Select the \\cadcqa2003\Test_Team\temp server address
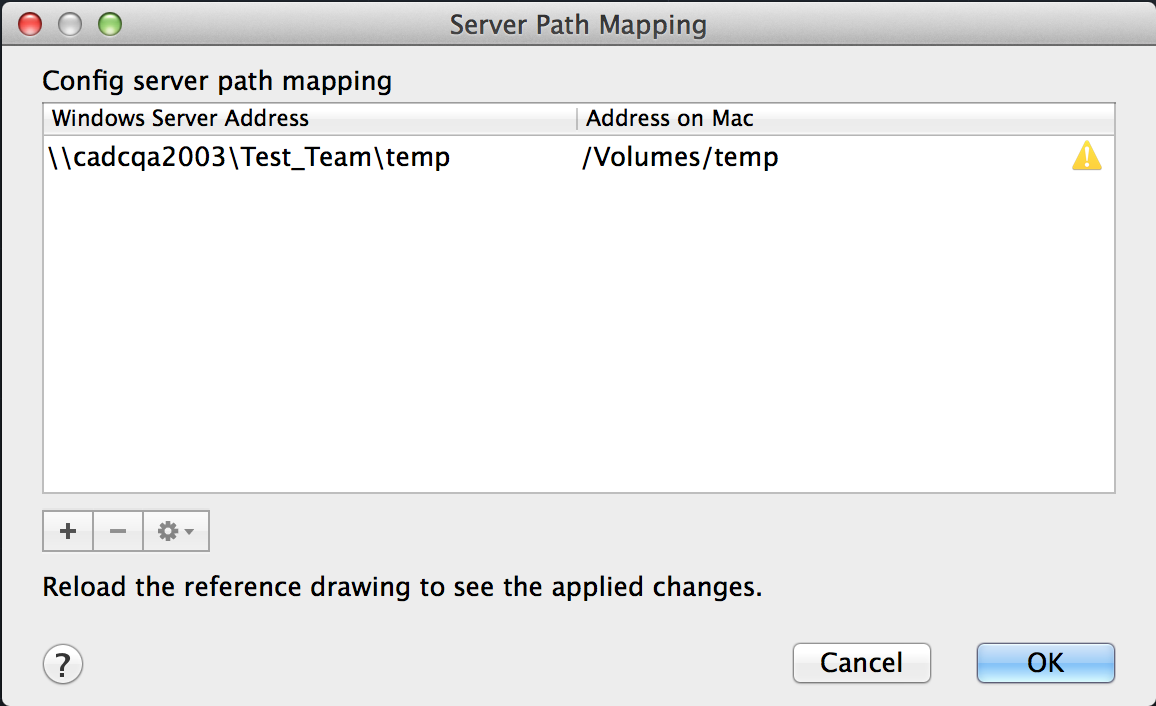Image resolution: width=1156 pixels, height=706 pixels. click(249, 157)
